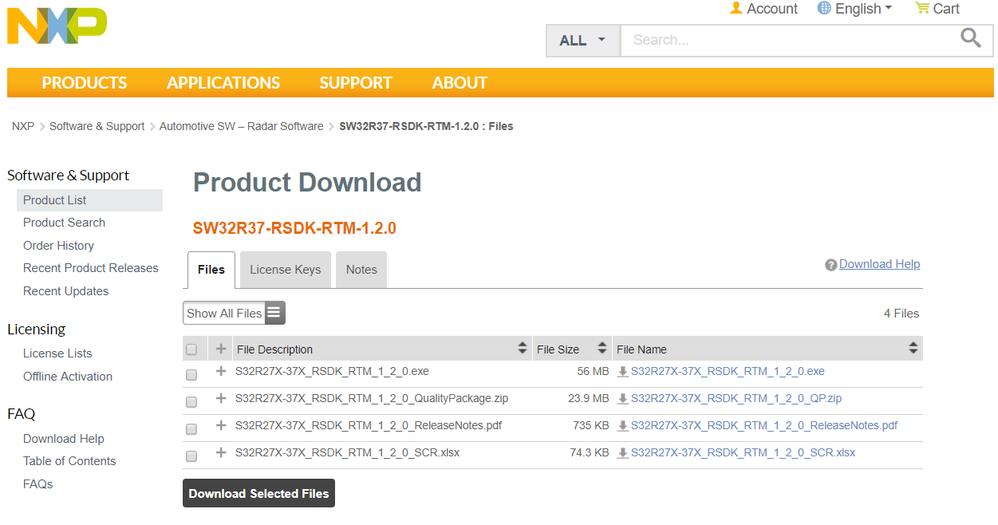Open Offline Activation in sidebar
Viewport: 998px width, 525px height.
tap(67, 376)
